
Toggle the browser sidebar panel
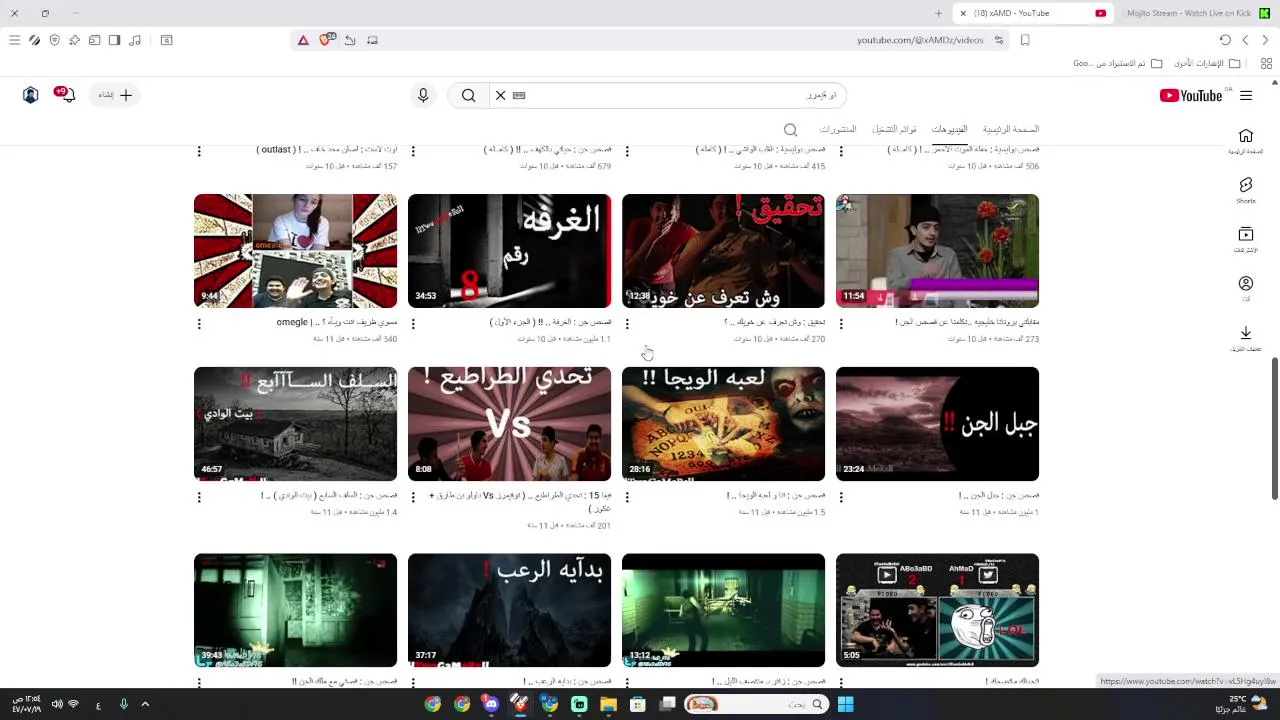click(x=114, y=40)
